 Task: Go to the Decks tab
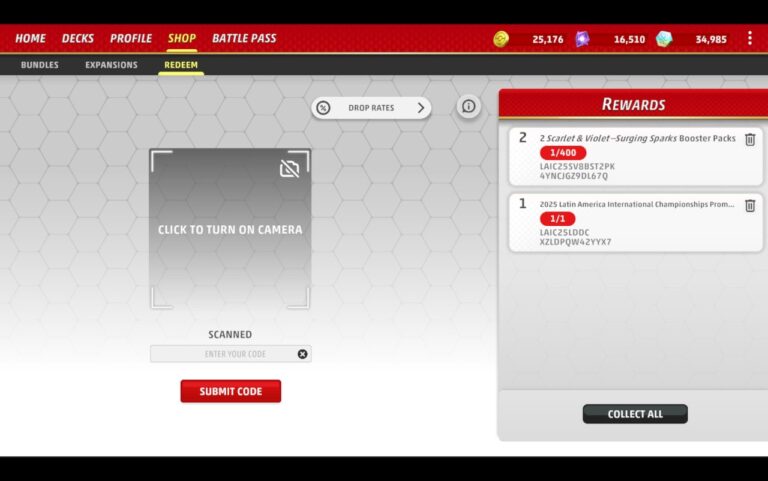coord(77,38)
